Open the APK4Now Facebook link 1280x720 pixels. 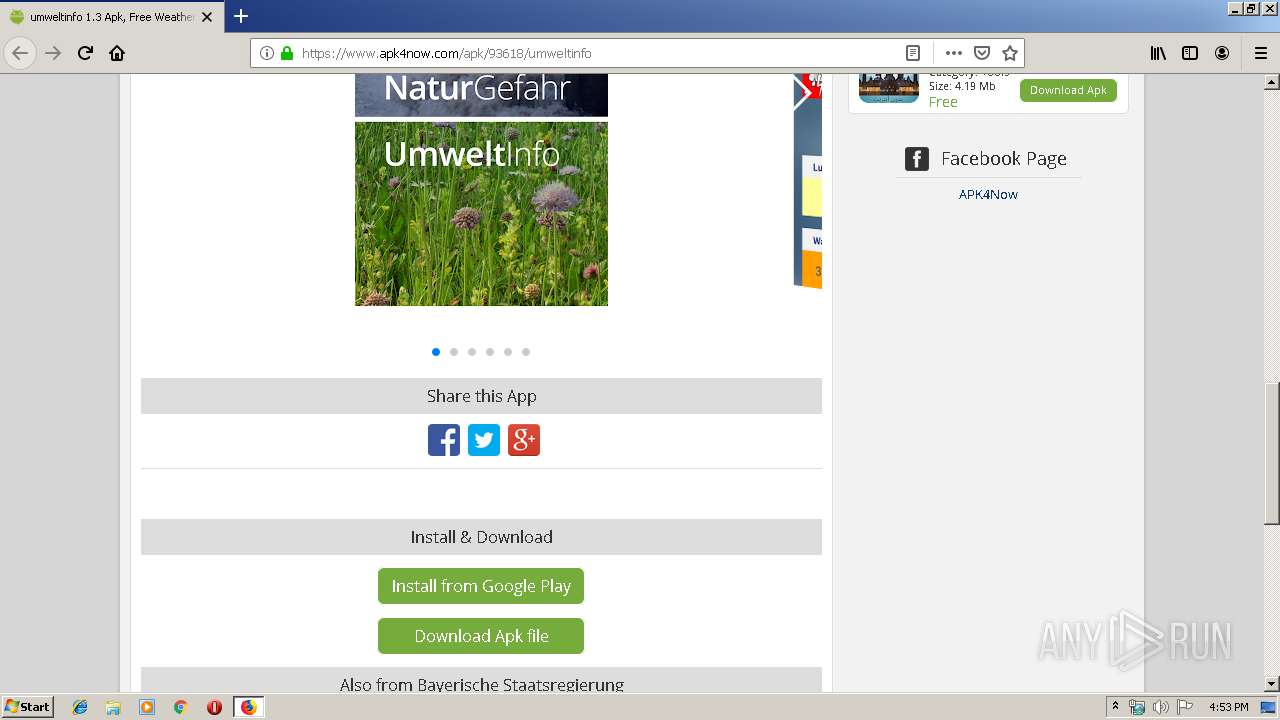tap(988, 194)
